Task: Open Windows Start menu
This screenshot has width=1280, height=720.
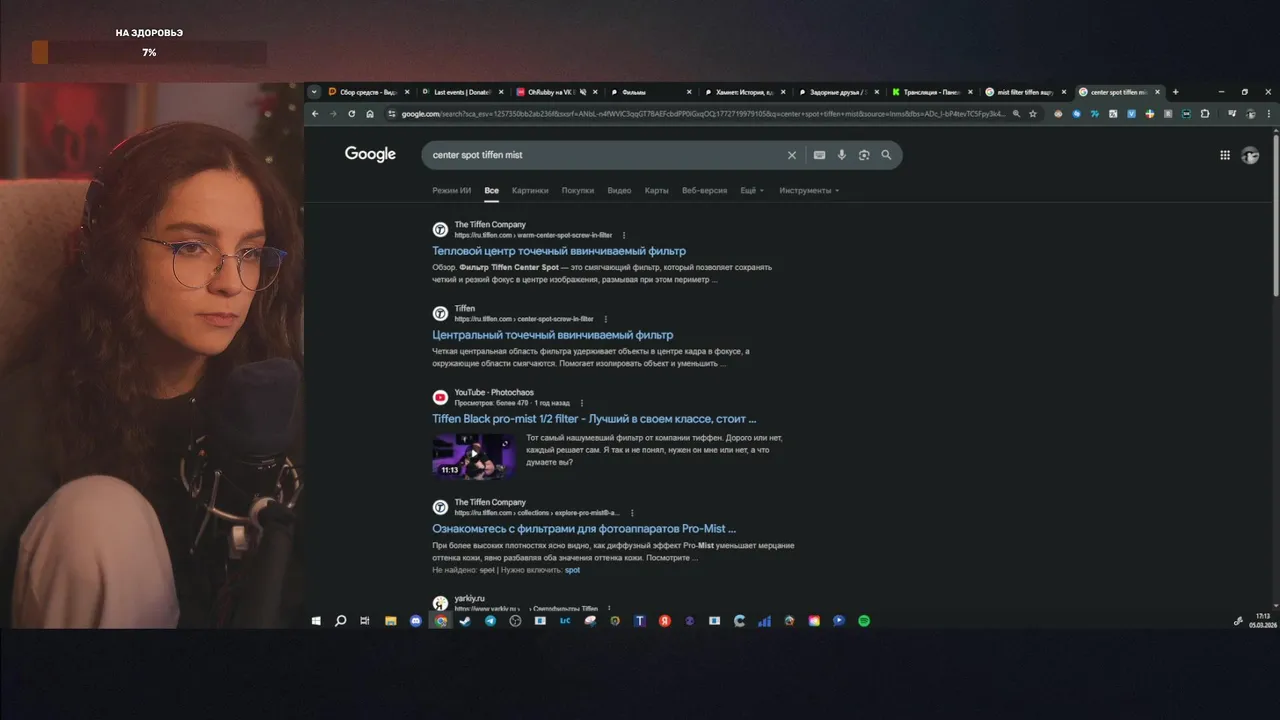Action: [x=316, y=621]
